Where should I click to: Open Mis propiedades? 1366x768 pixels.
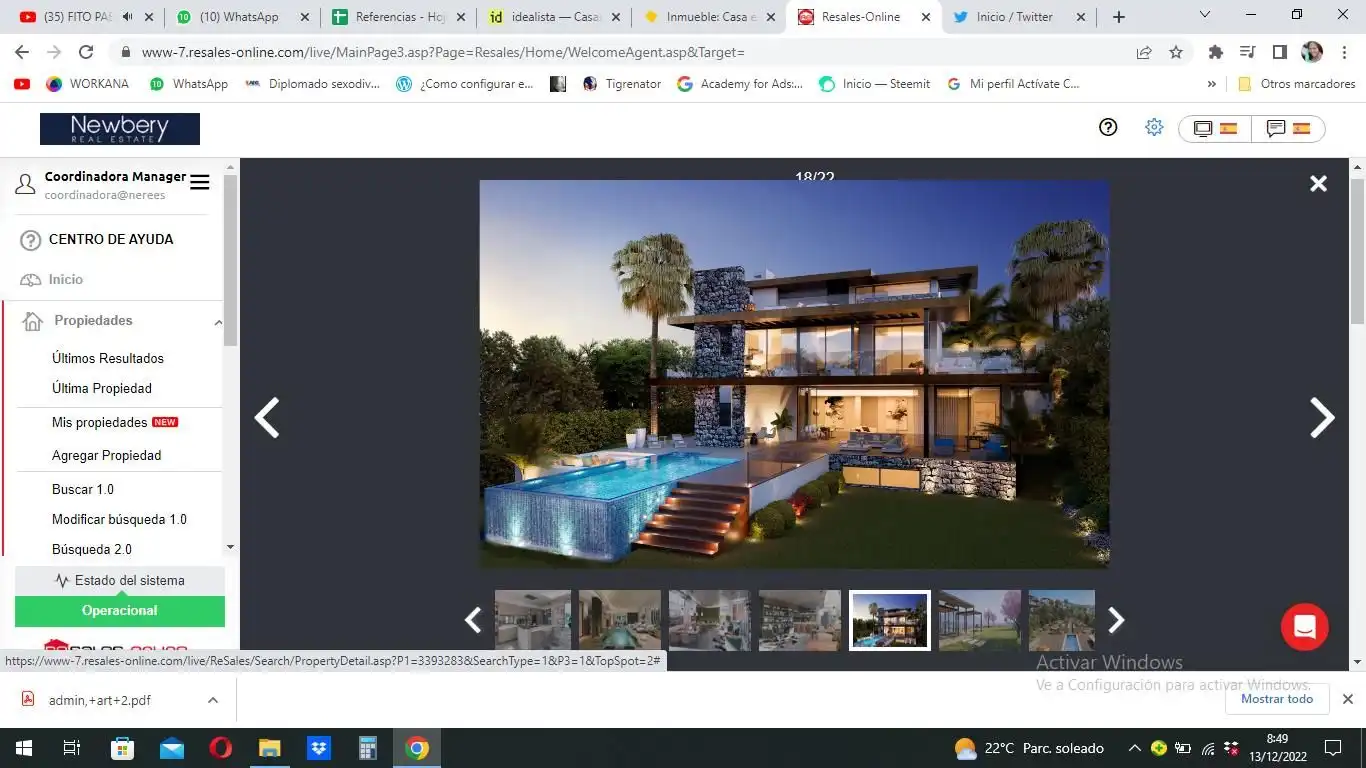[100, 422]
